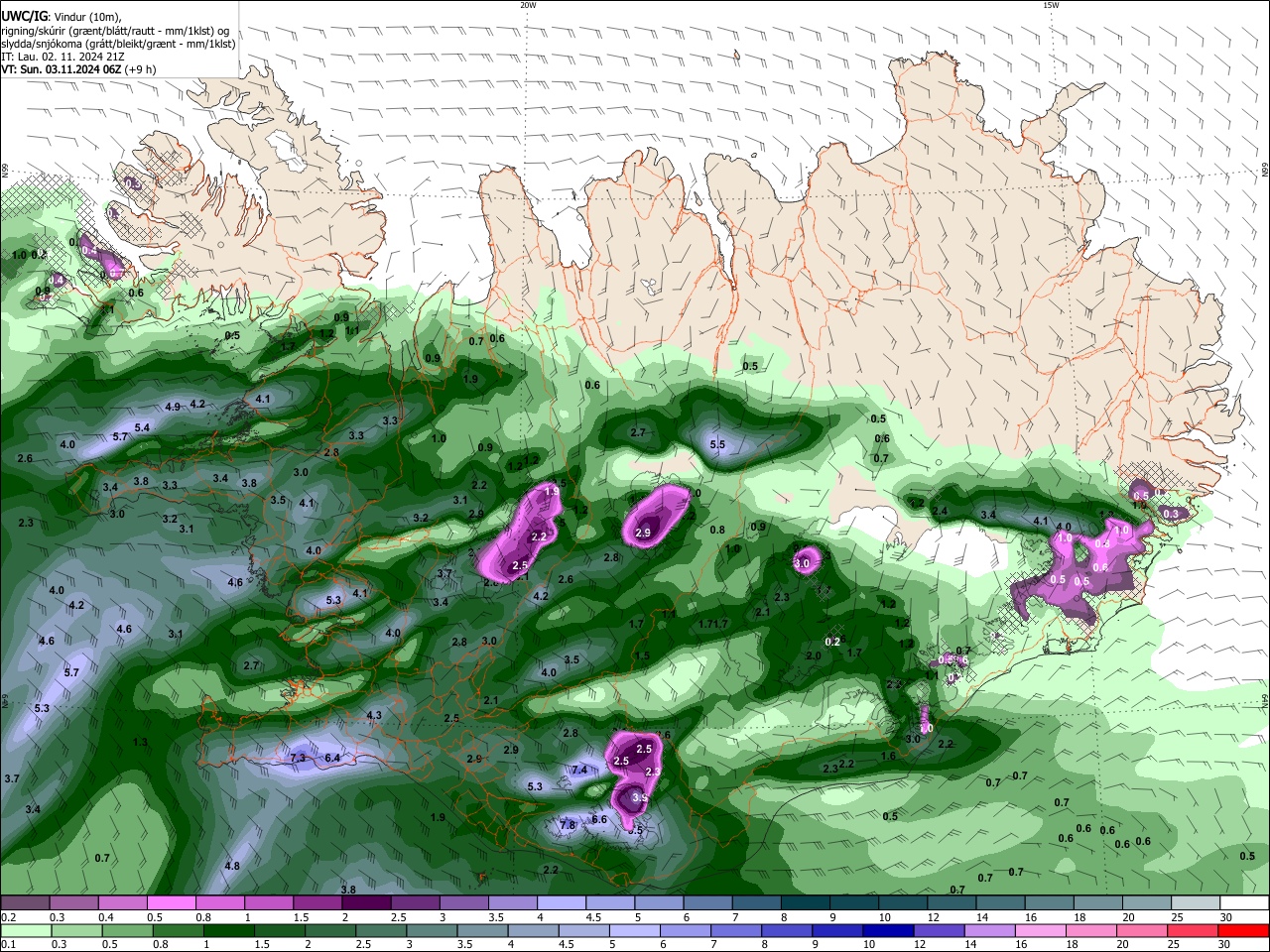
Task: Click the rain legend swatch labeled 2
Action: (x=329, y=930)
